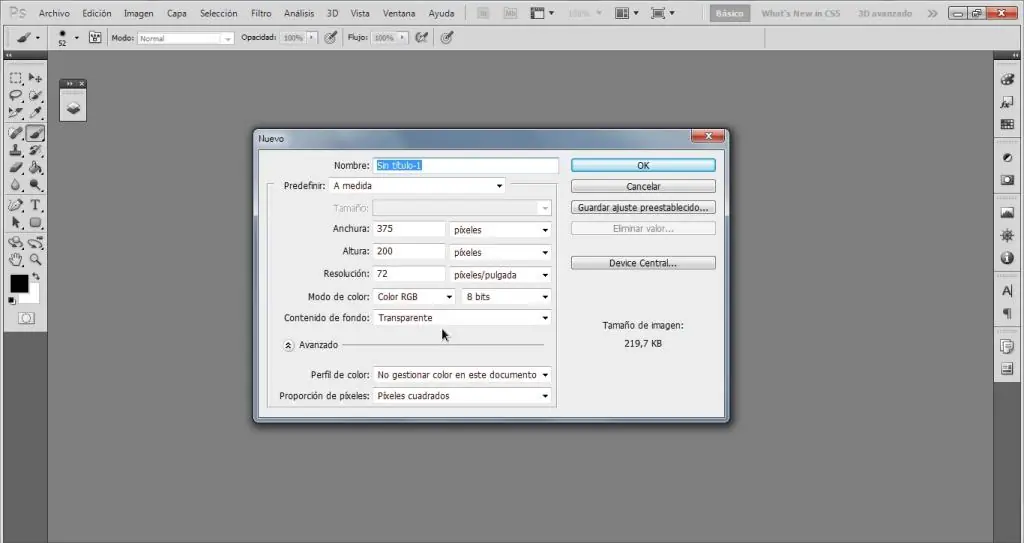1024x543 pixels.
Task: Select the Pen tool
Action: click(x=16, y=205)
